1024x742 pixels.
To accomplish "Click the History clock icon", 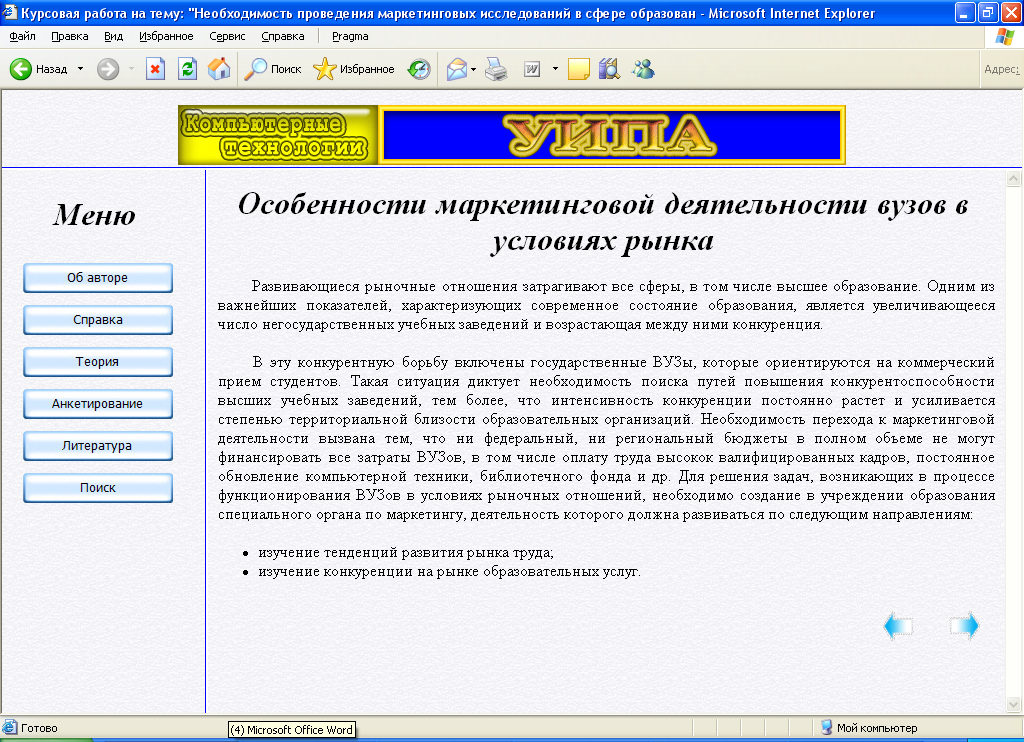I will point(419,69).
